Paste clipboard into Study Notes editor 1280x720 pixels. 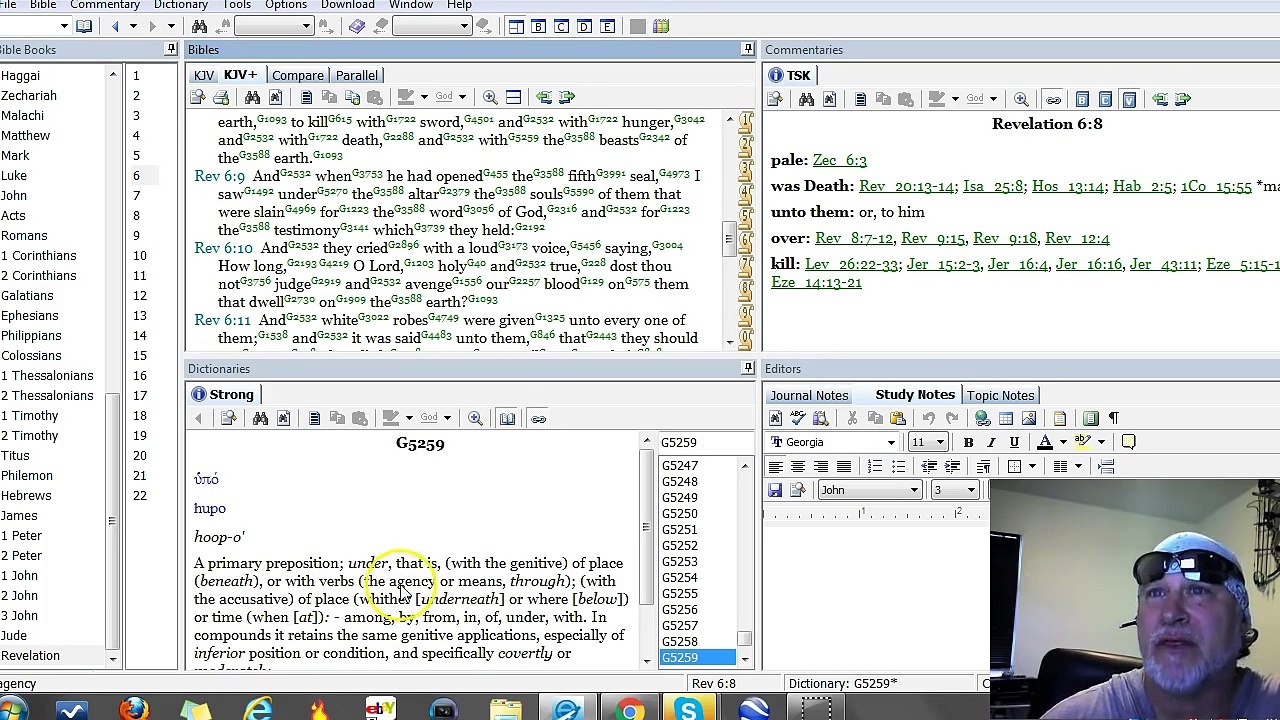click(897, 418)
